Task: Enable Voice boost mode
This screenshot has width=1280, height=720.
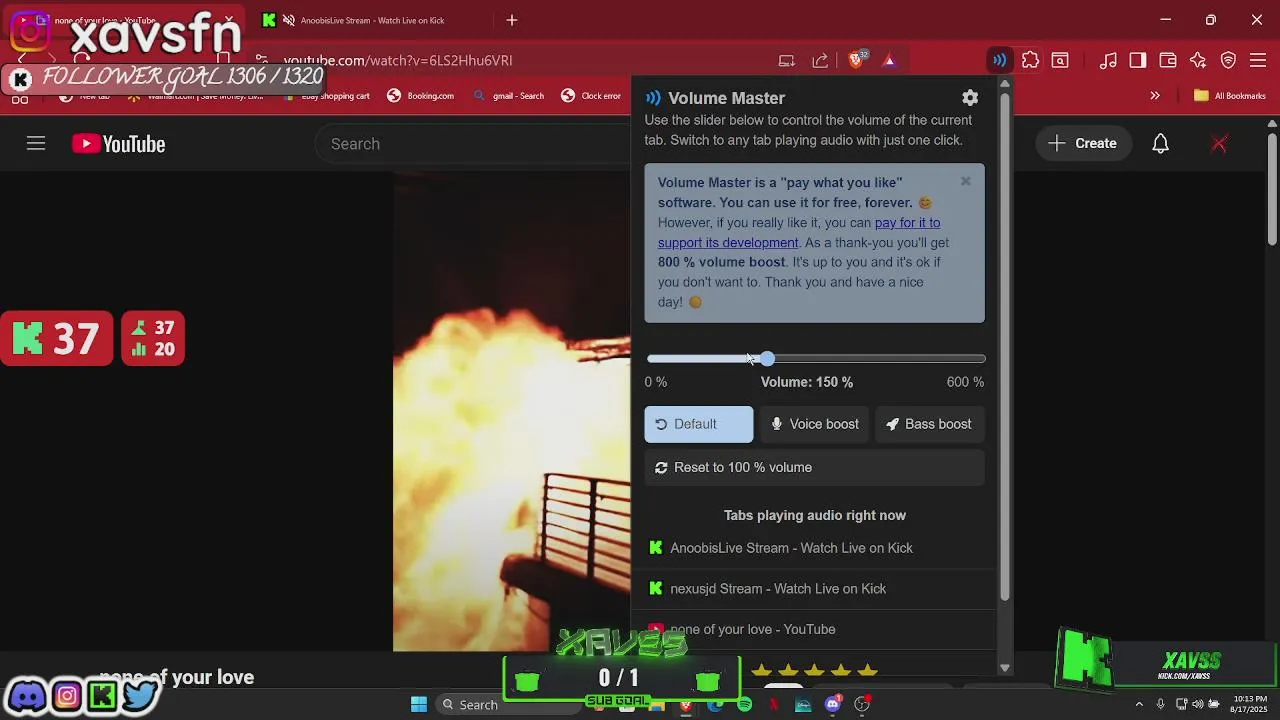Action: [x=815, y=424]
